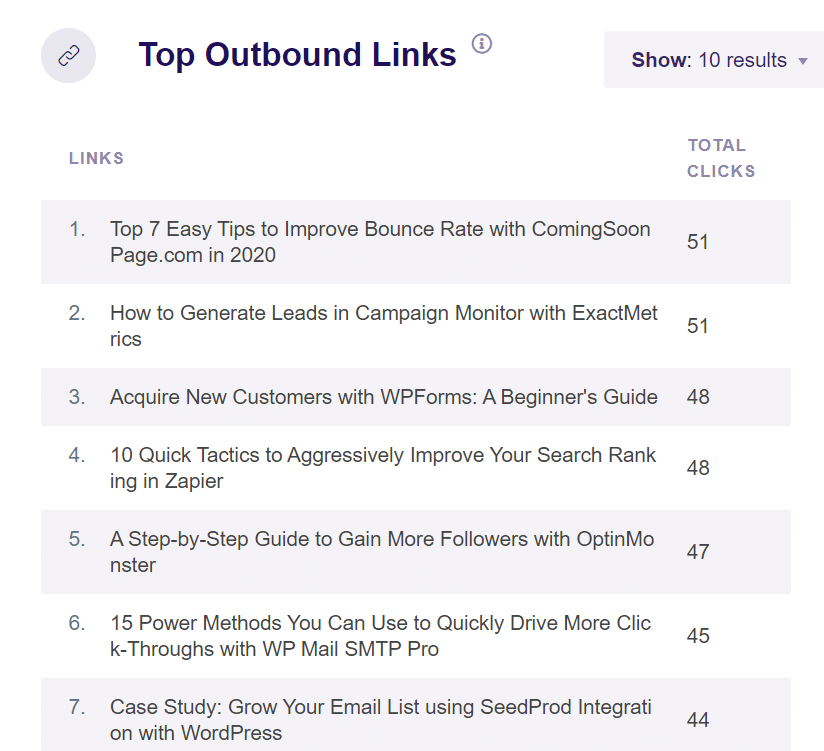The image size is (824, 751).
Task: Open the WP Mail SMTP Pro link
Action: (381, 635)
